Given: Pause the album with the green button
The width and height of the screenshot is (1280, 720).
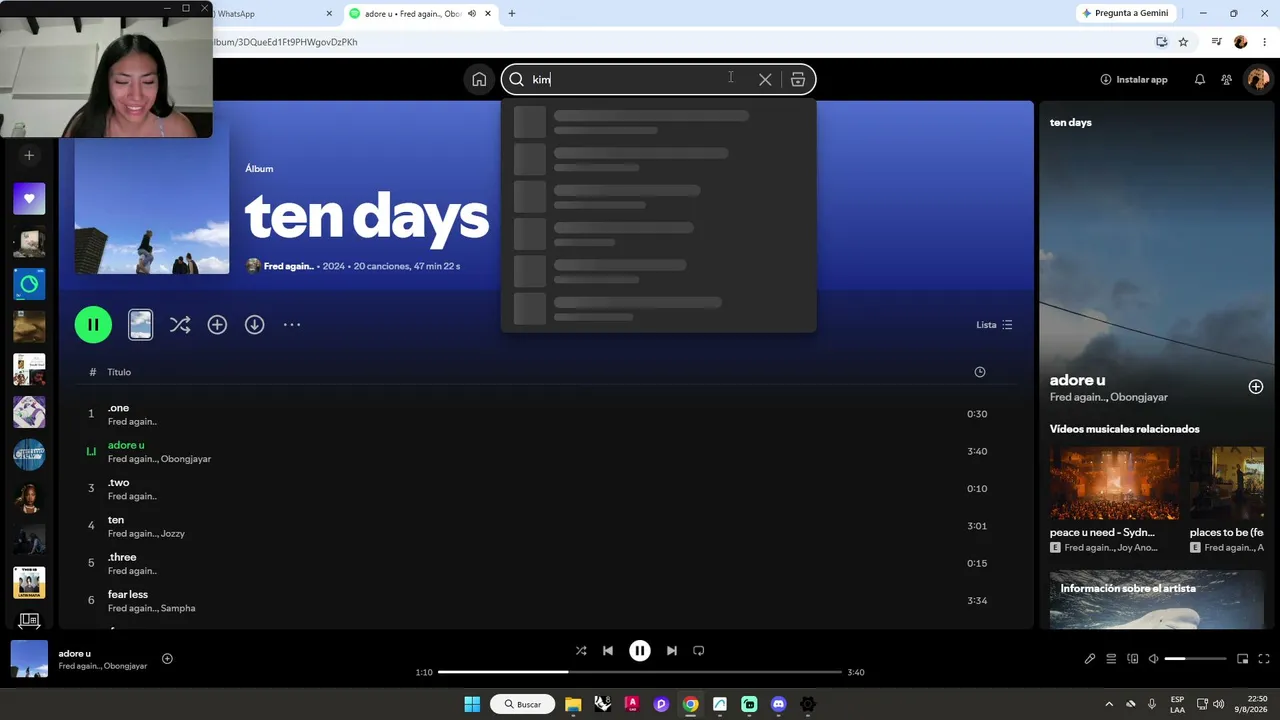Looking at the screenshot, I should point(93,325).
